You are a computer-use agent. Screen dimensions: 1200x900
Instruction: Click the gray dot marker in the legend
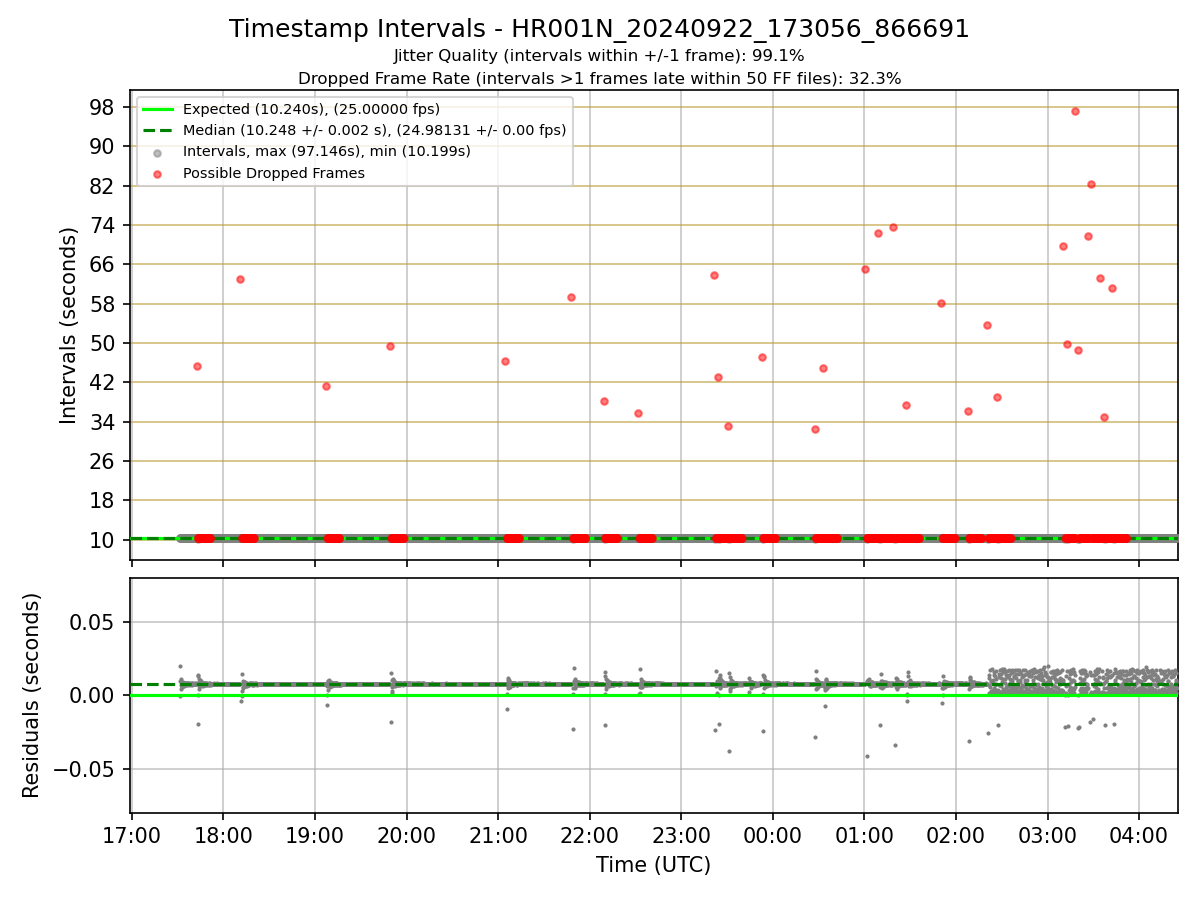click(x=158, y=152)
